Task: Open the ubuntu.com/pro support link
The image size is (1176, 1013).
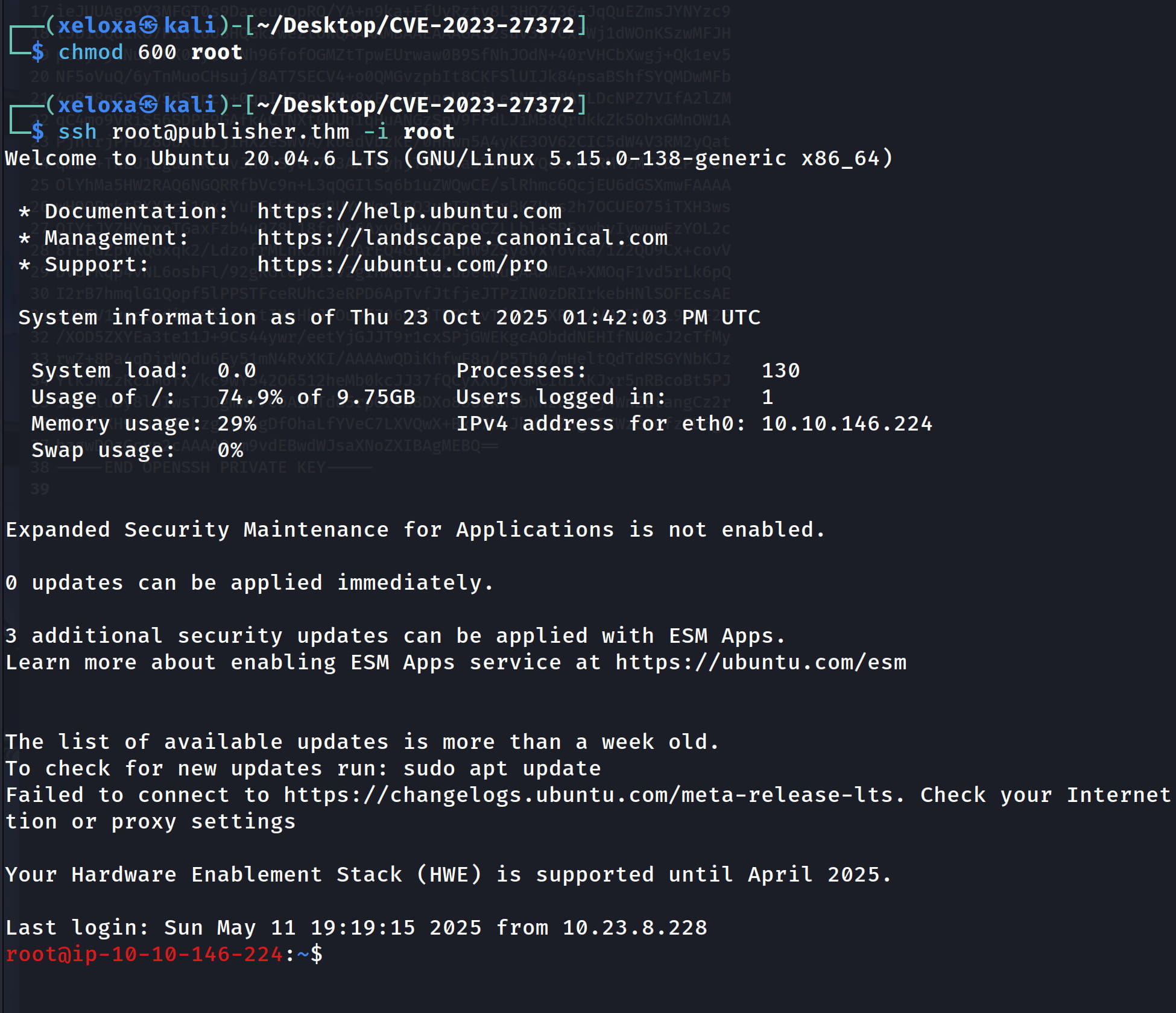Action: tap(402, 264)
